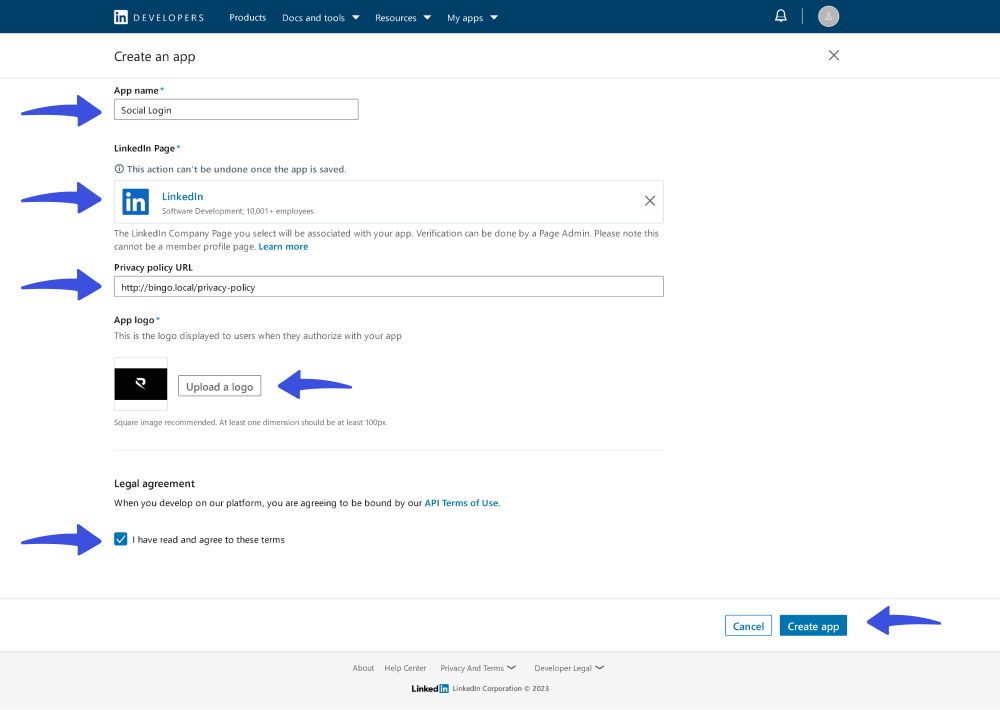Click the app logo preview thumbnail
The height and width of the screenshot is (710, 1000).
coord(141,384)
